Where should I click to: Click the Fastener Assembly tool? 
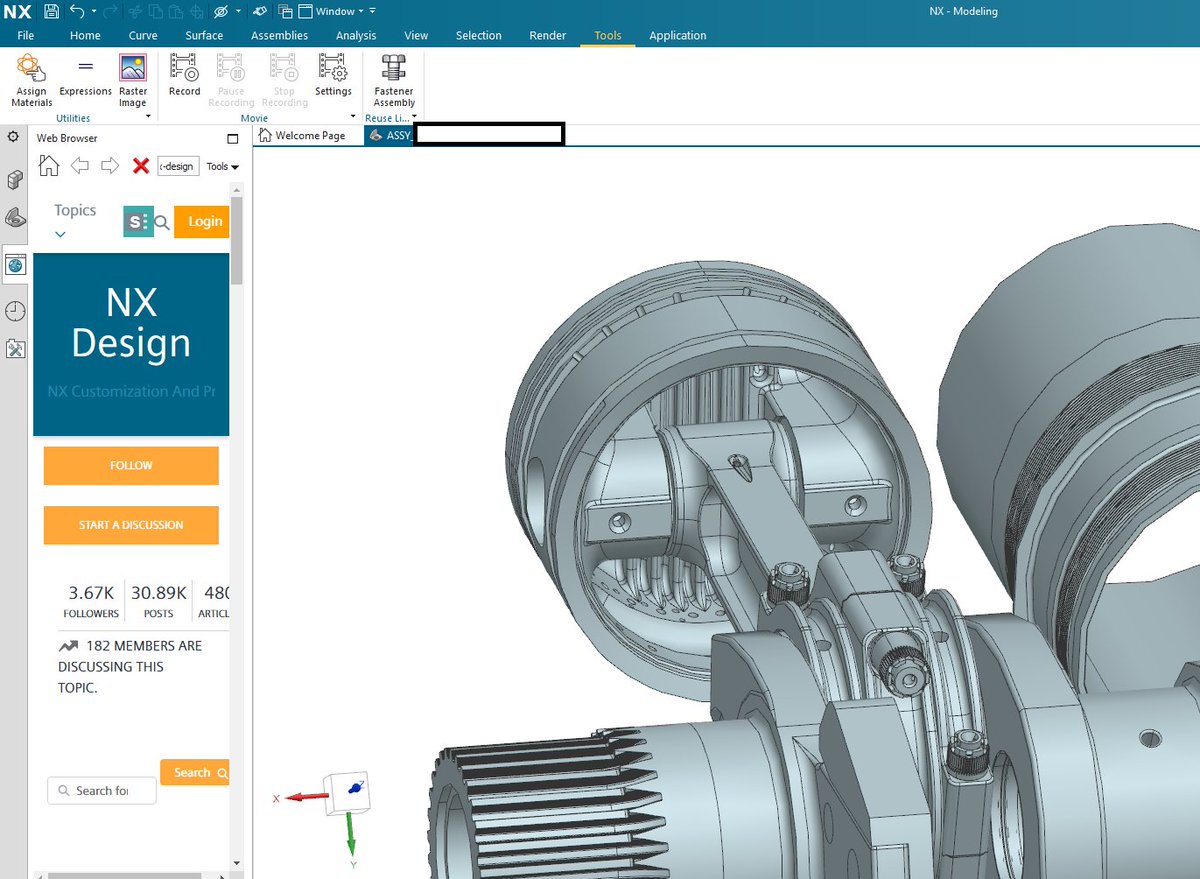click(x=394, y=80)
